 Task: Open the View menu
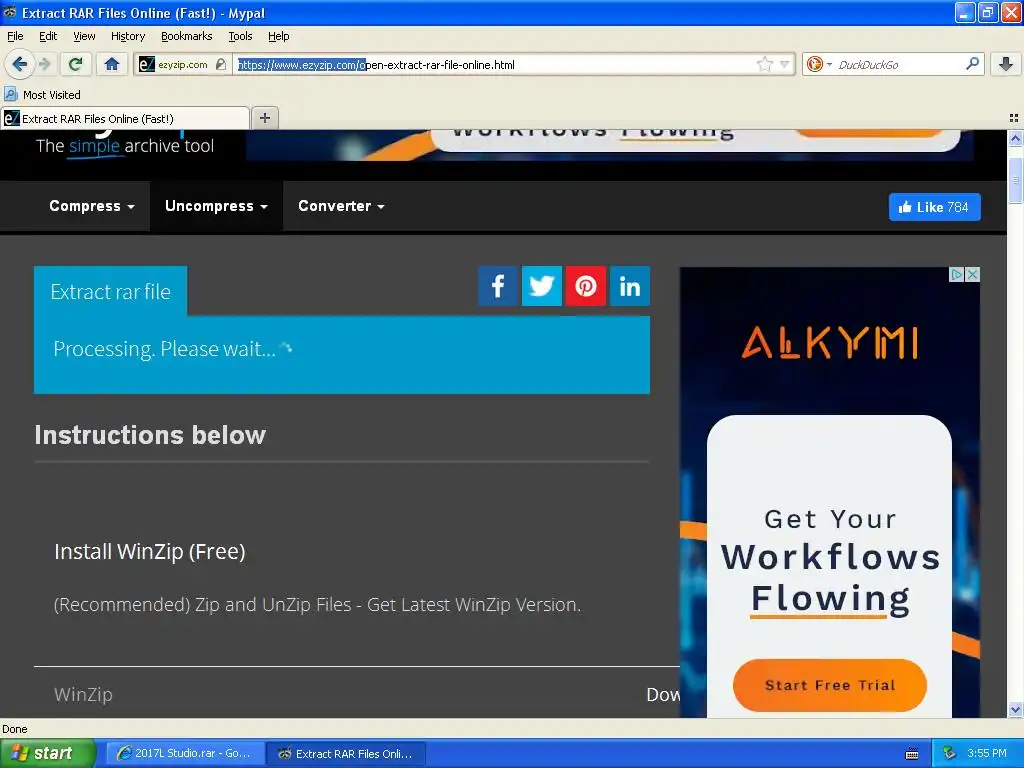coord(84,36)
